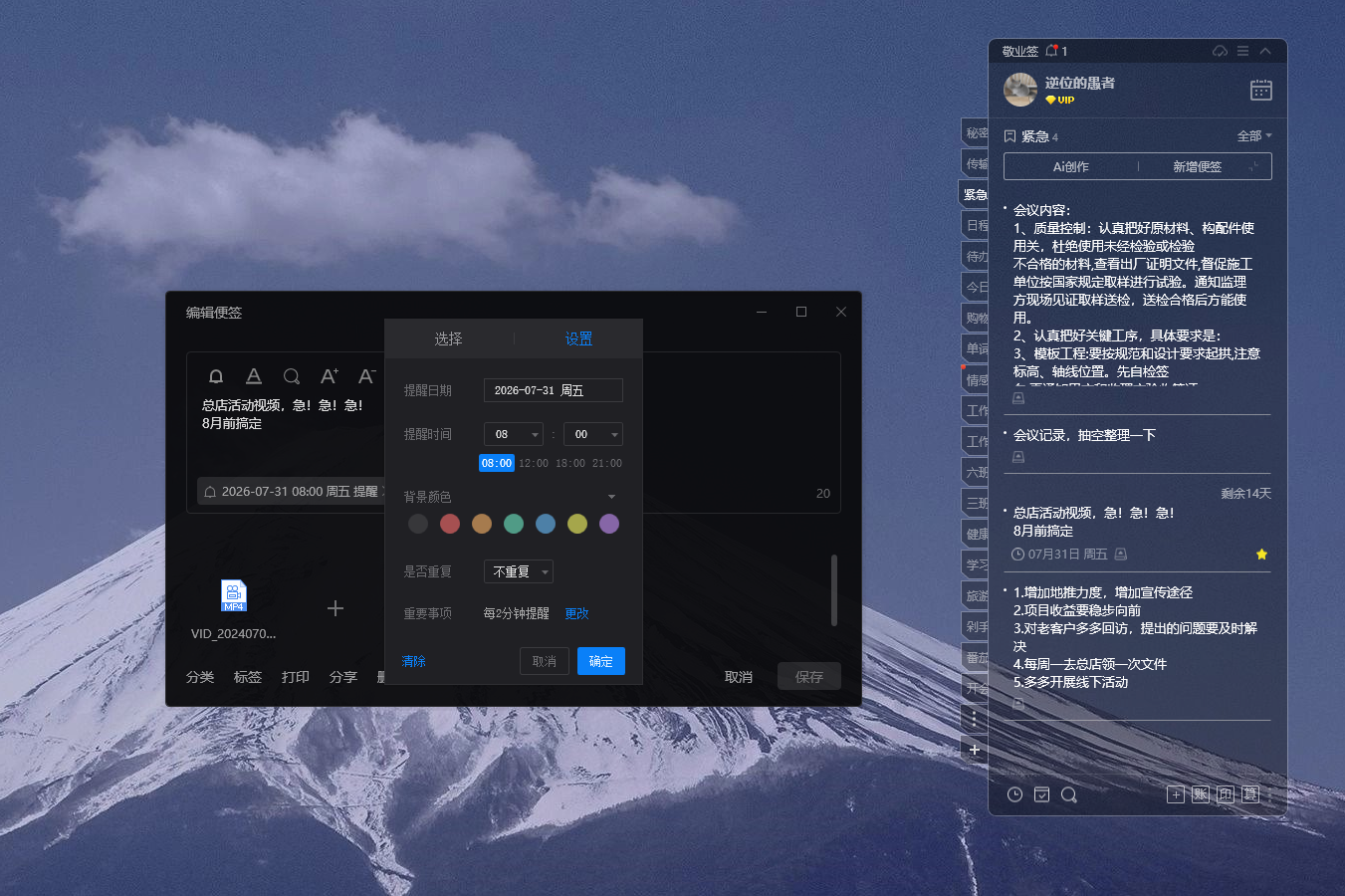Pick the purple background color swatch
1345x896 pixels.
point(609,524)
